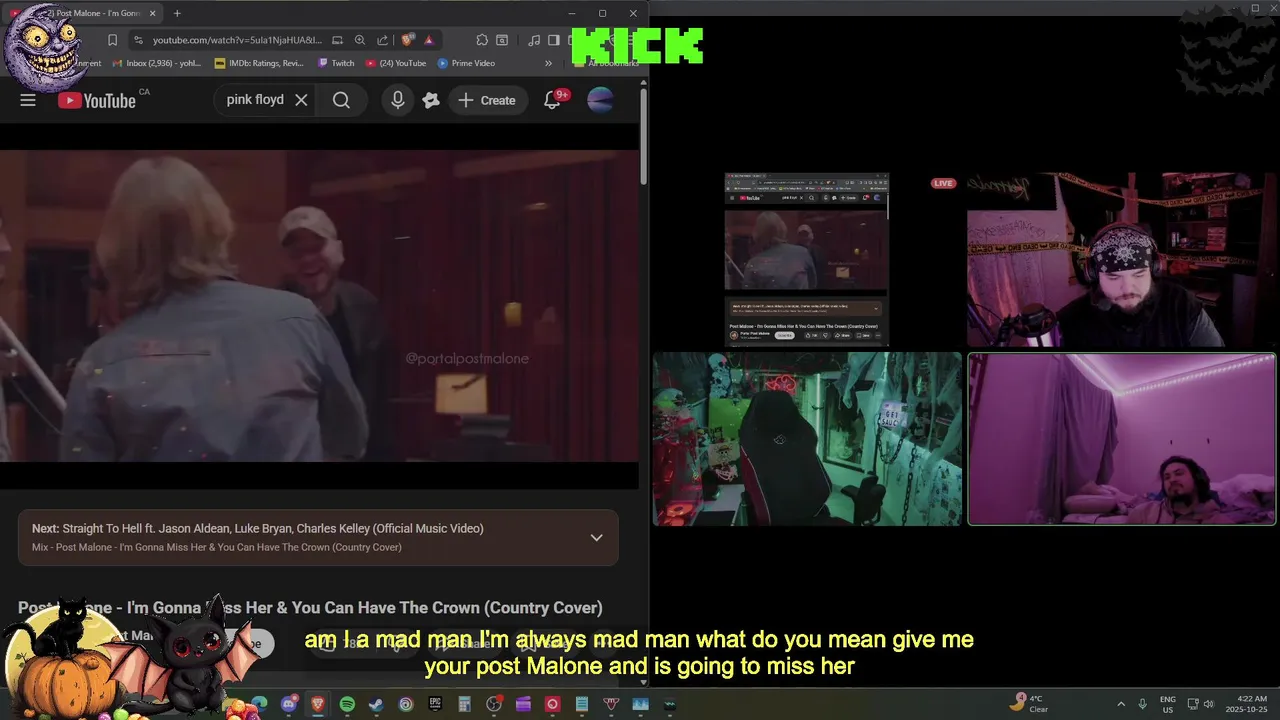The image size is (1280, 720).
Task: Open the ENG US language switcher
Action: click(x=1168, y=704)
